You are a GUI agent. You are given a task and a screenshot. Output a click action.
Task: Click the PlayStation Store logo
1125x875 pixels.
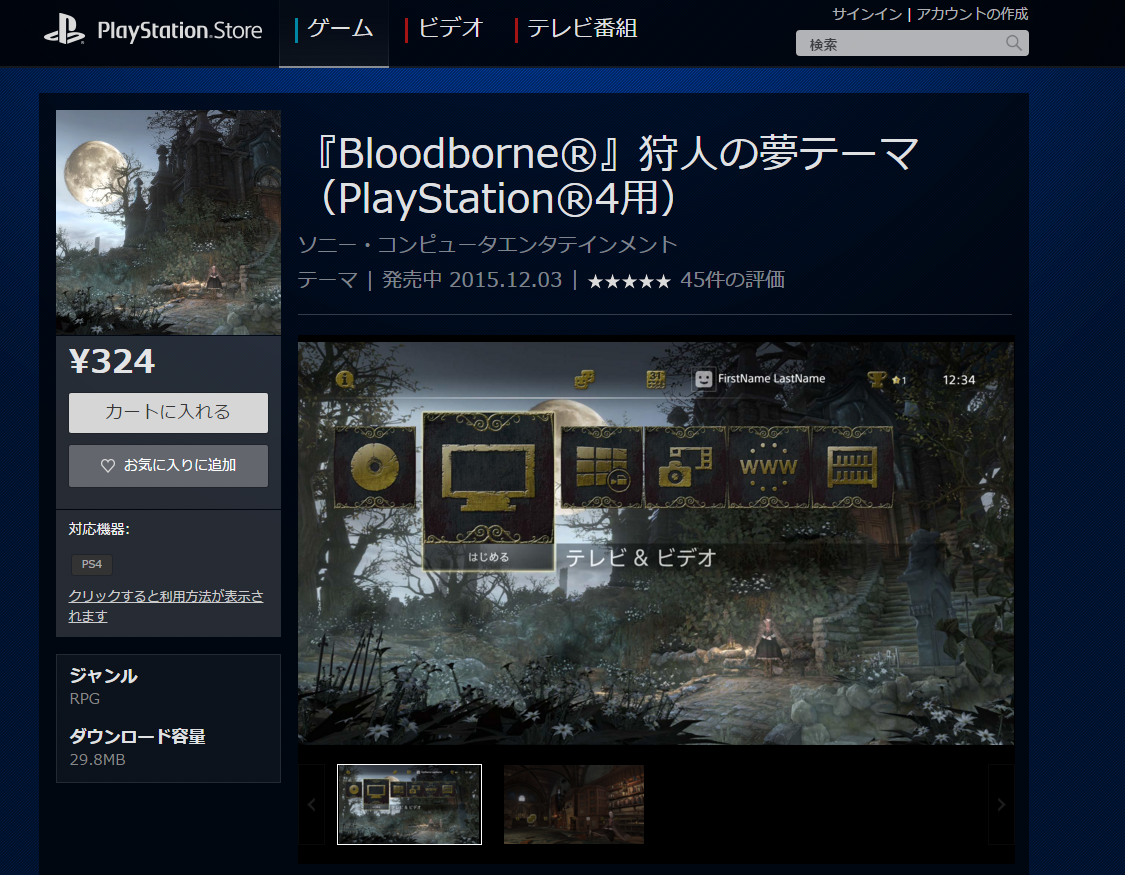click(x=152, y=30)
